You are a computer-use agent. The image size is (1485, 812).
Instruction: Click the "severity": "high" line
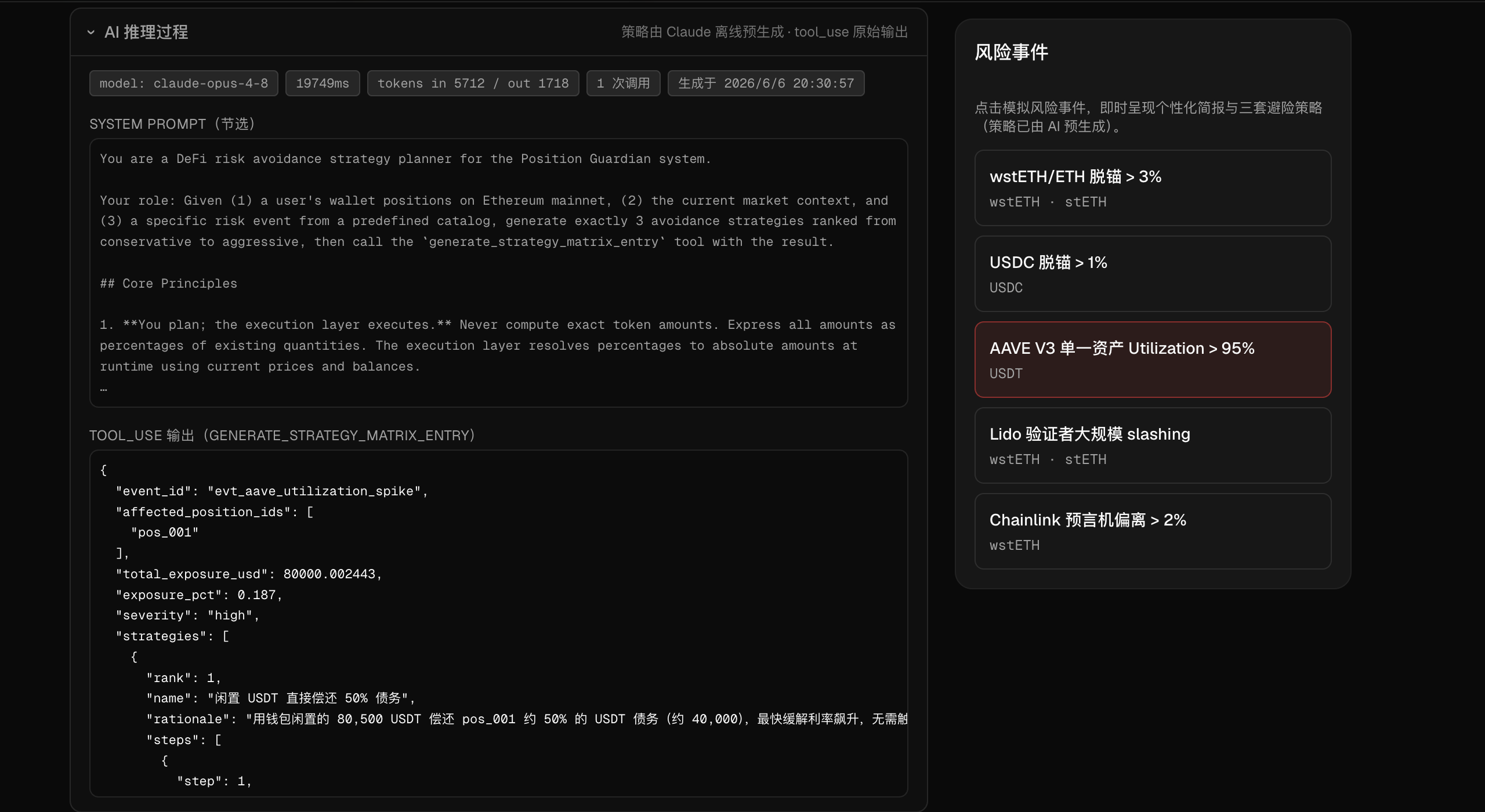(x=188, y=615)
